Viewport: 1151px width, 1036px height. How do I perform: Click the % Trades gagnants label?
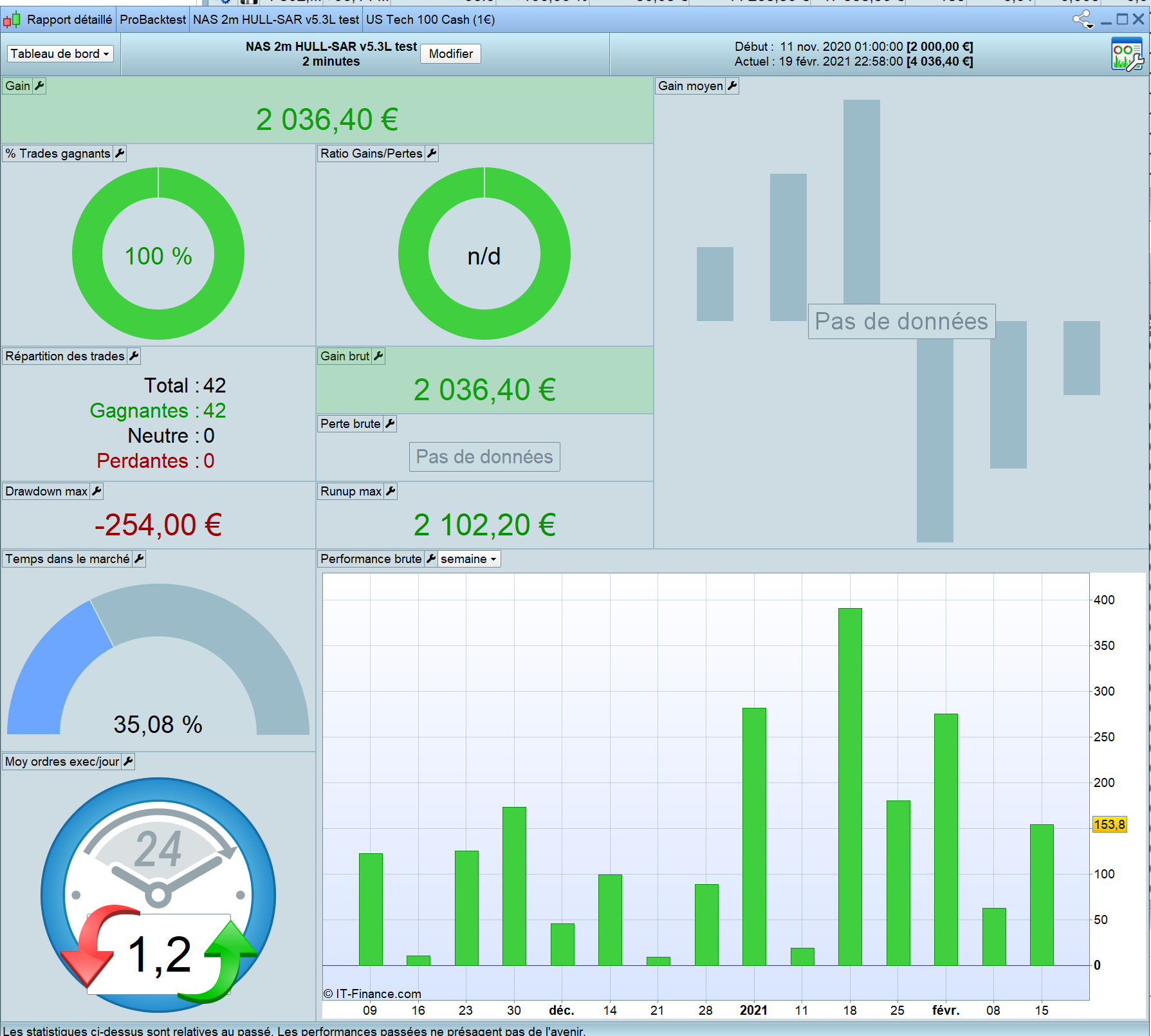58,153
